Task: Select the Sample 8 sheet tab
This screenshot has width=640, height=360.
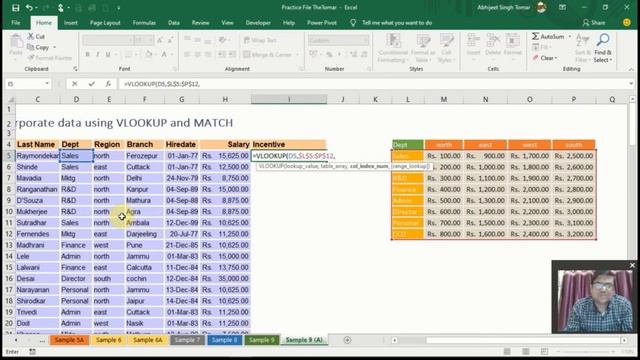Action: [224, 340]
